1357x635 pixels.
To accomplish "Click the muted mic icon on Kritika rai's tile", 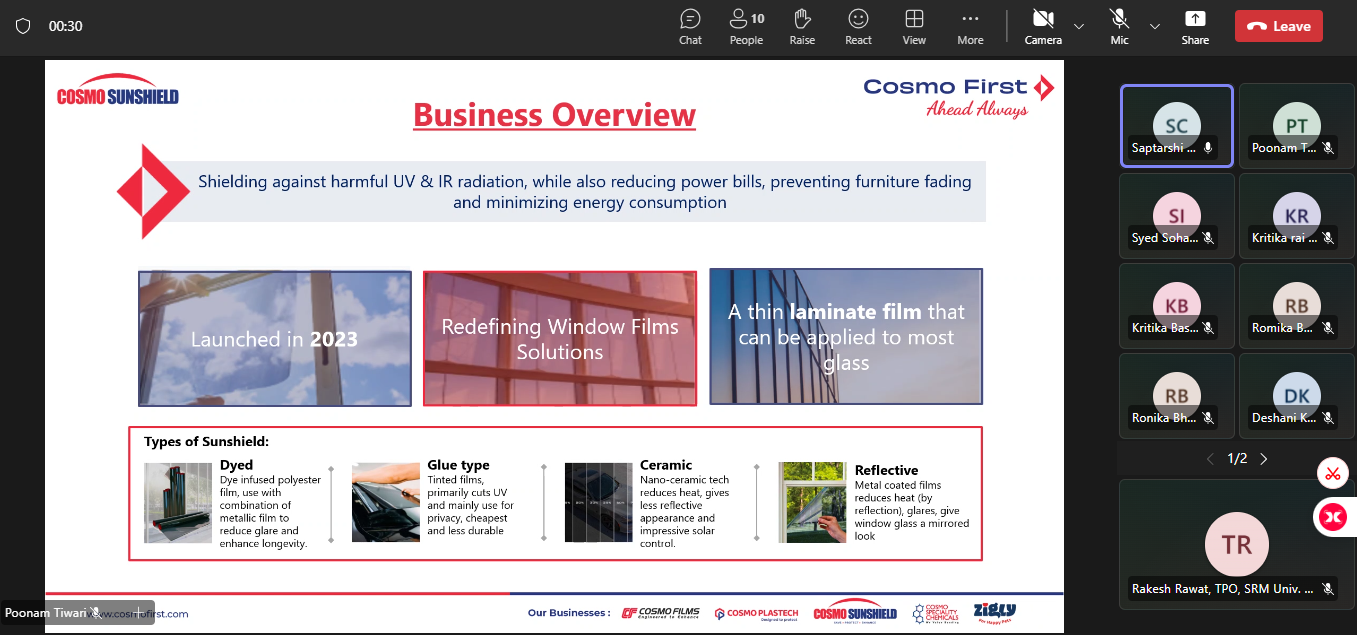I will pyautogui.click(x=1328, y=238).
